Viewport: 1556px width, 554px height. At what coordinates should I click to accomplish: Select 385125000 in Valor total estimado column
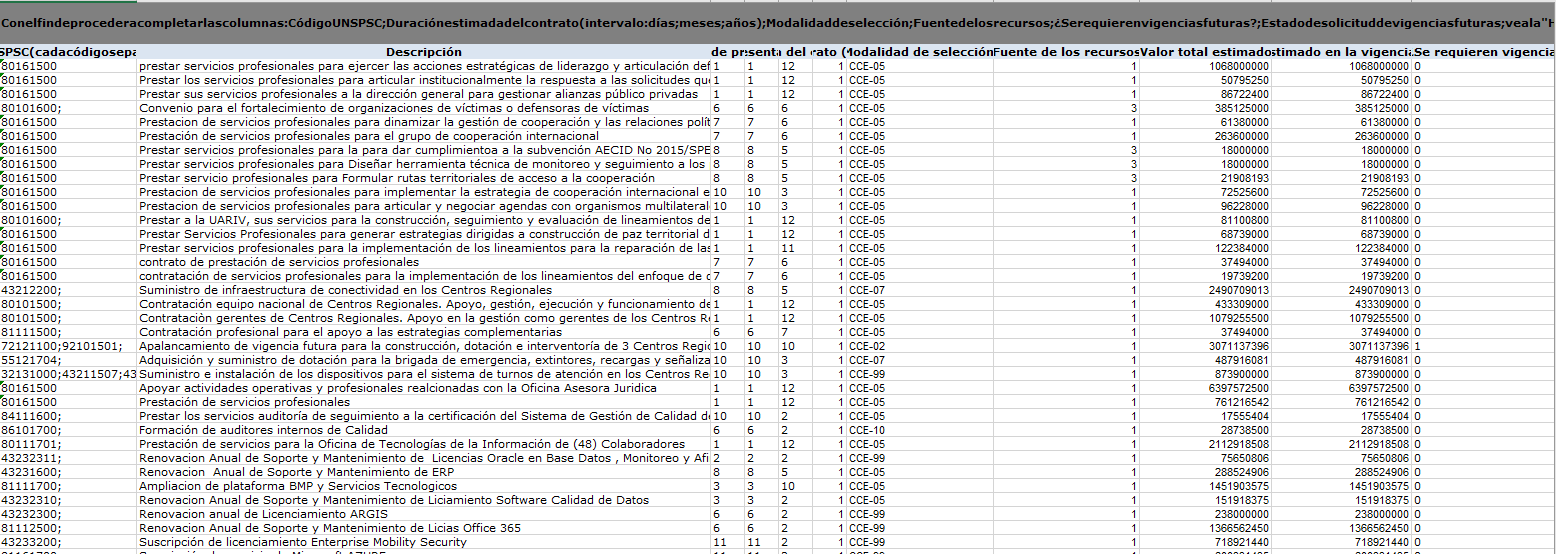[x=1206, y=107]
